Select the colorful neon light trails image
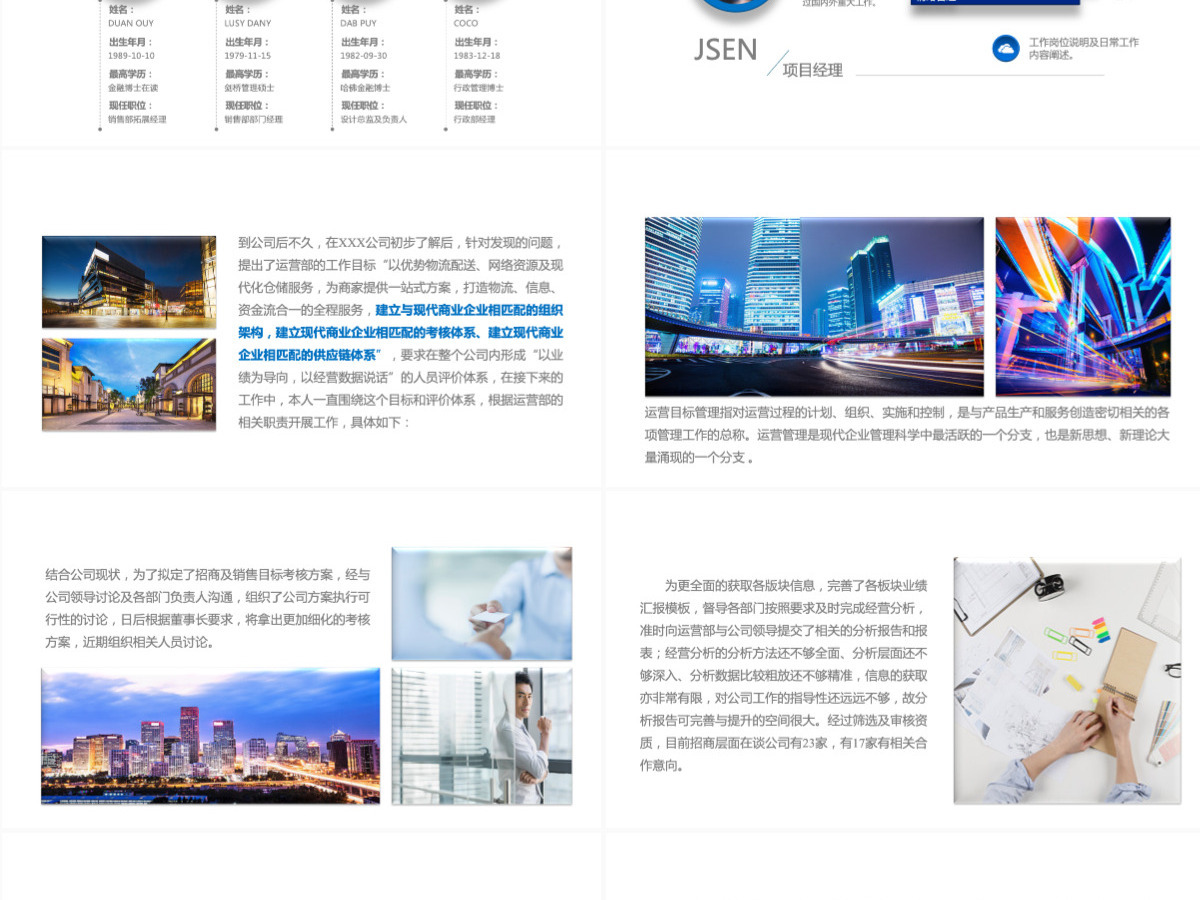This screenshot has height=900, width=1200. (x=1083, y=306)
